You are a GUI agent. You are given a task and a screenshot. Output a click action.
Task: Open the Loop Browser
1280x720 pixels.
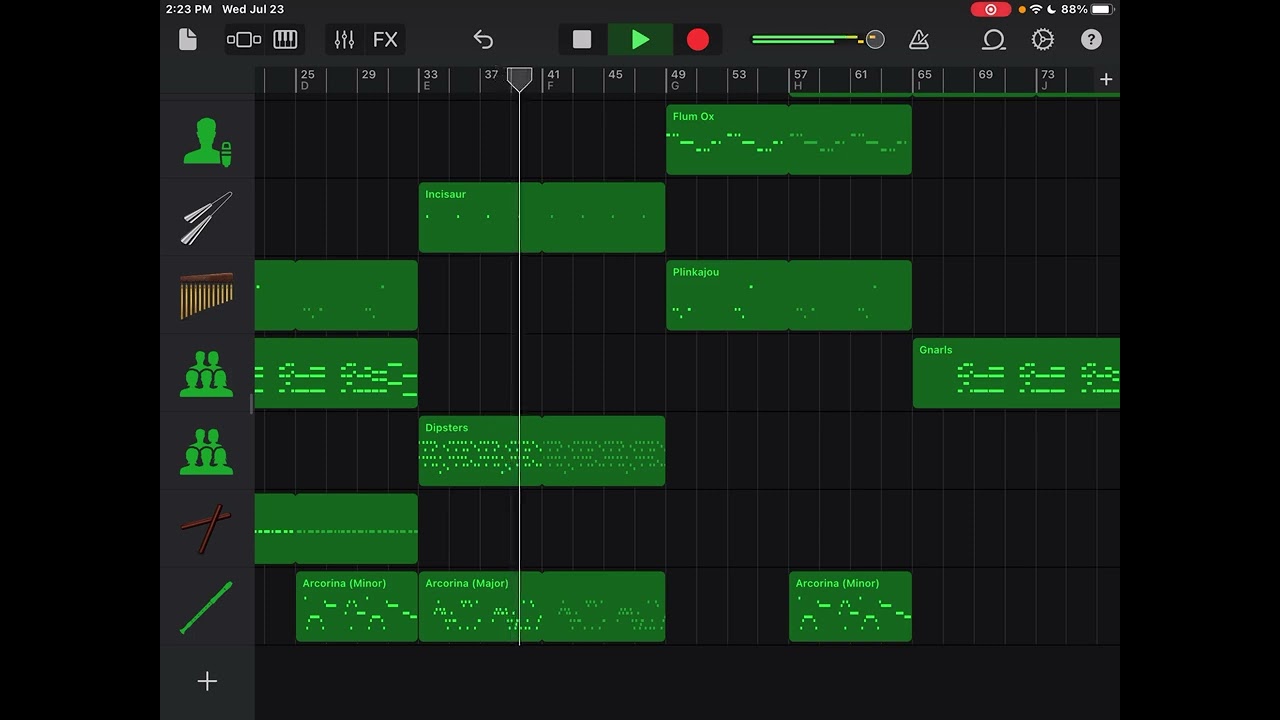point(993,39)
